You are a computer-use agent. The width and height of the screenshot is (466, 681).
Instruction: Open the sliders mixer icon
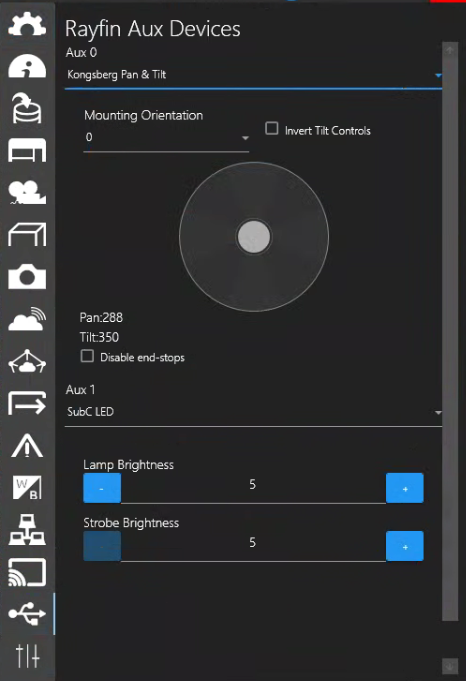(27, 655)
